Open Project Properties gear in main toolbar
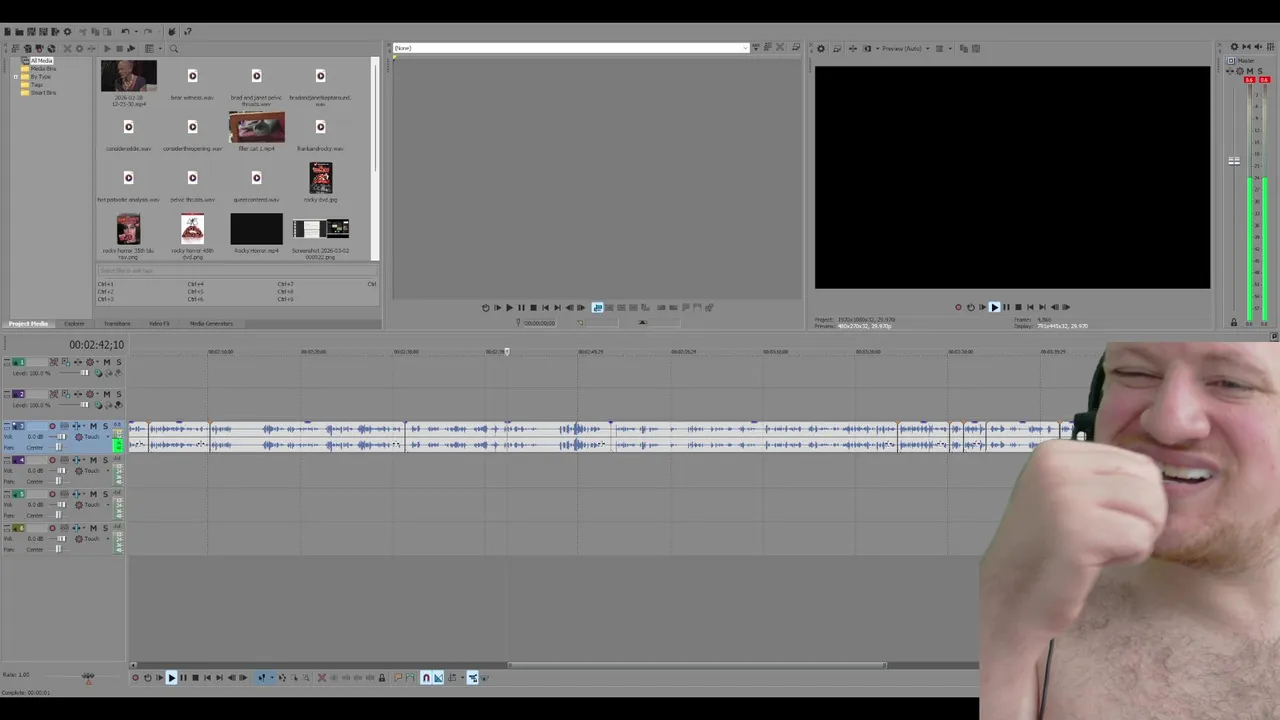The height and width of the screenshot is (720, 1280). click(67, 32)
